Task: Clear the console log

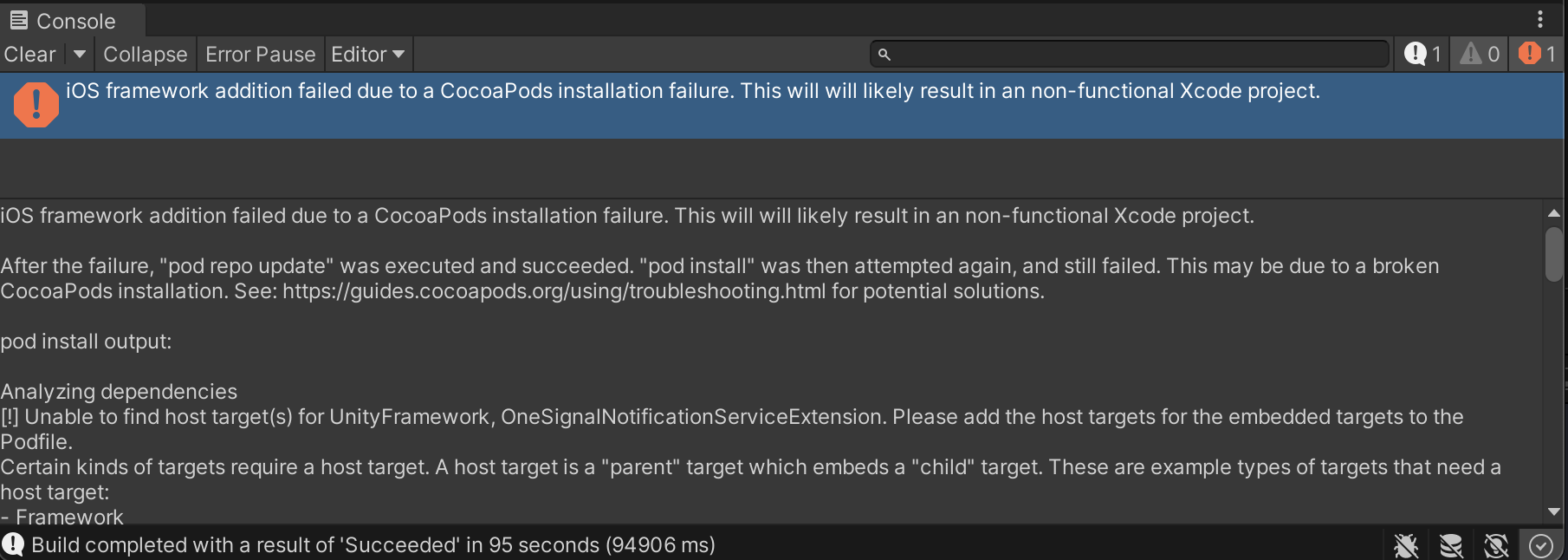Action: point(30,54)
